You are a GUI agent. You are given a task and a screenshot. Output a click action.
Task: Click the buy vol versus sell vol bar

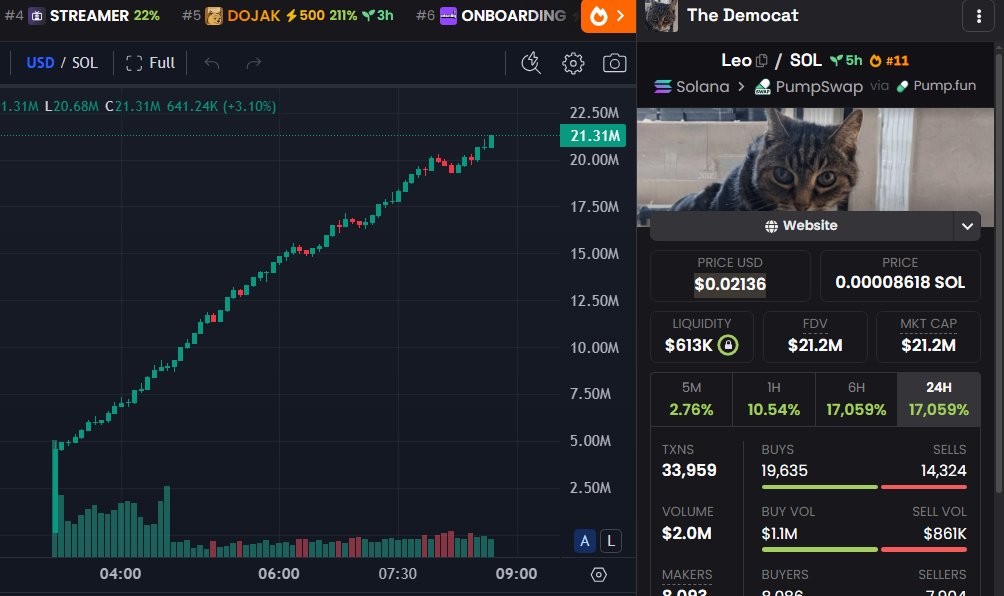click(864, 549)
